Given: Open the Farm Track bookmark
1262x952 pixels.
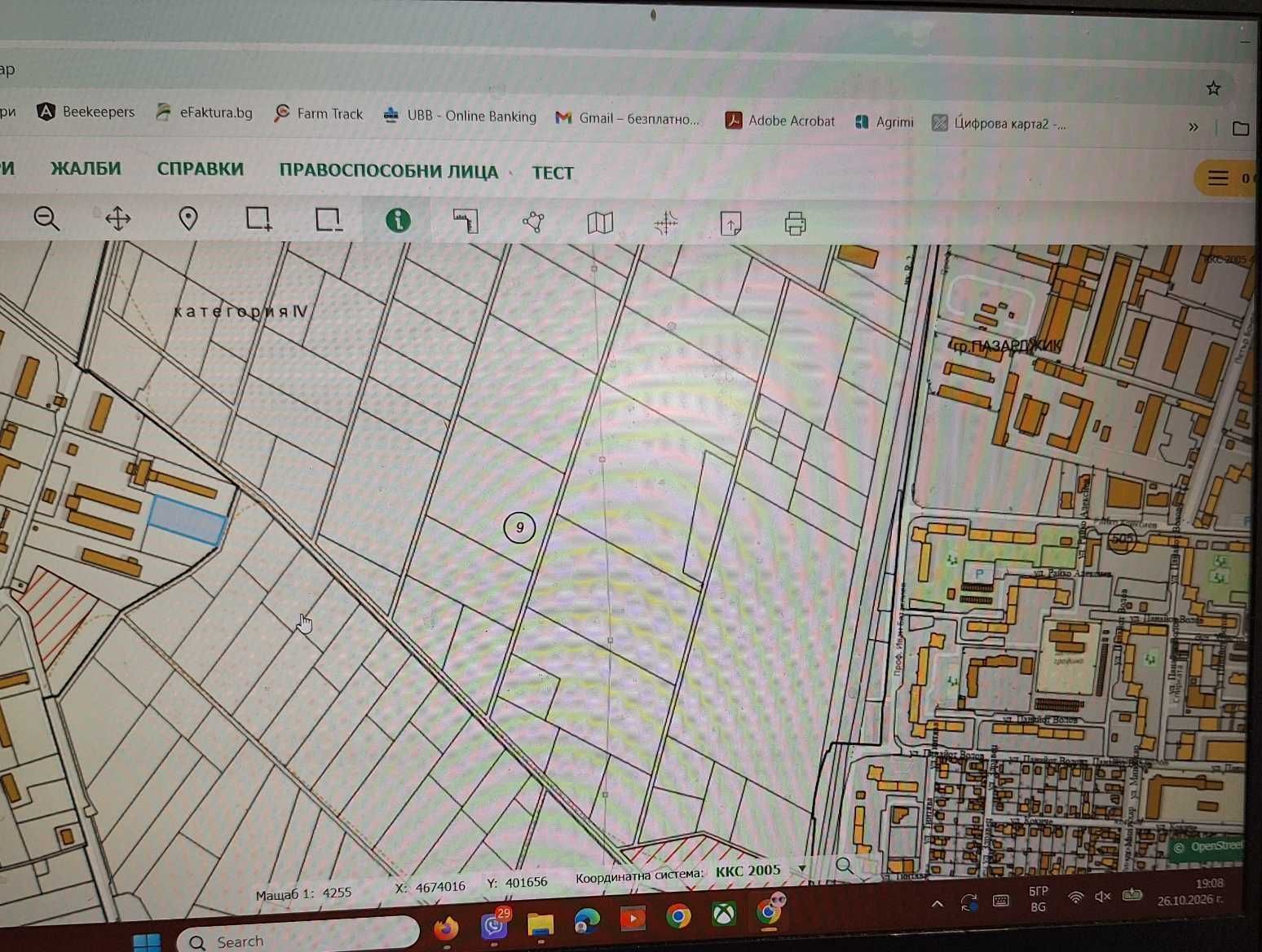Looking at the screenshot, I should pos(319,114).
